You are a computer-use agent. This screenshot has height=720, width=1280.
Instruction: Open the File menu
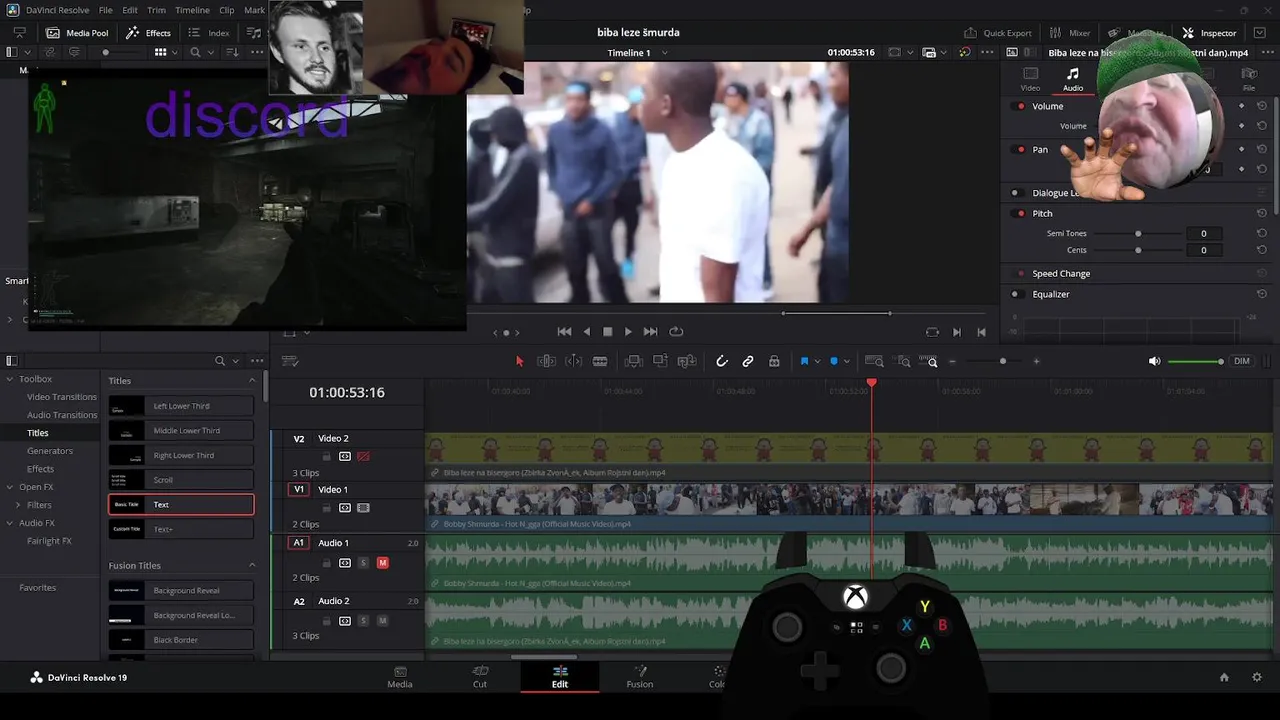[105, 10]
